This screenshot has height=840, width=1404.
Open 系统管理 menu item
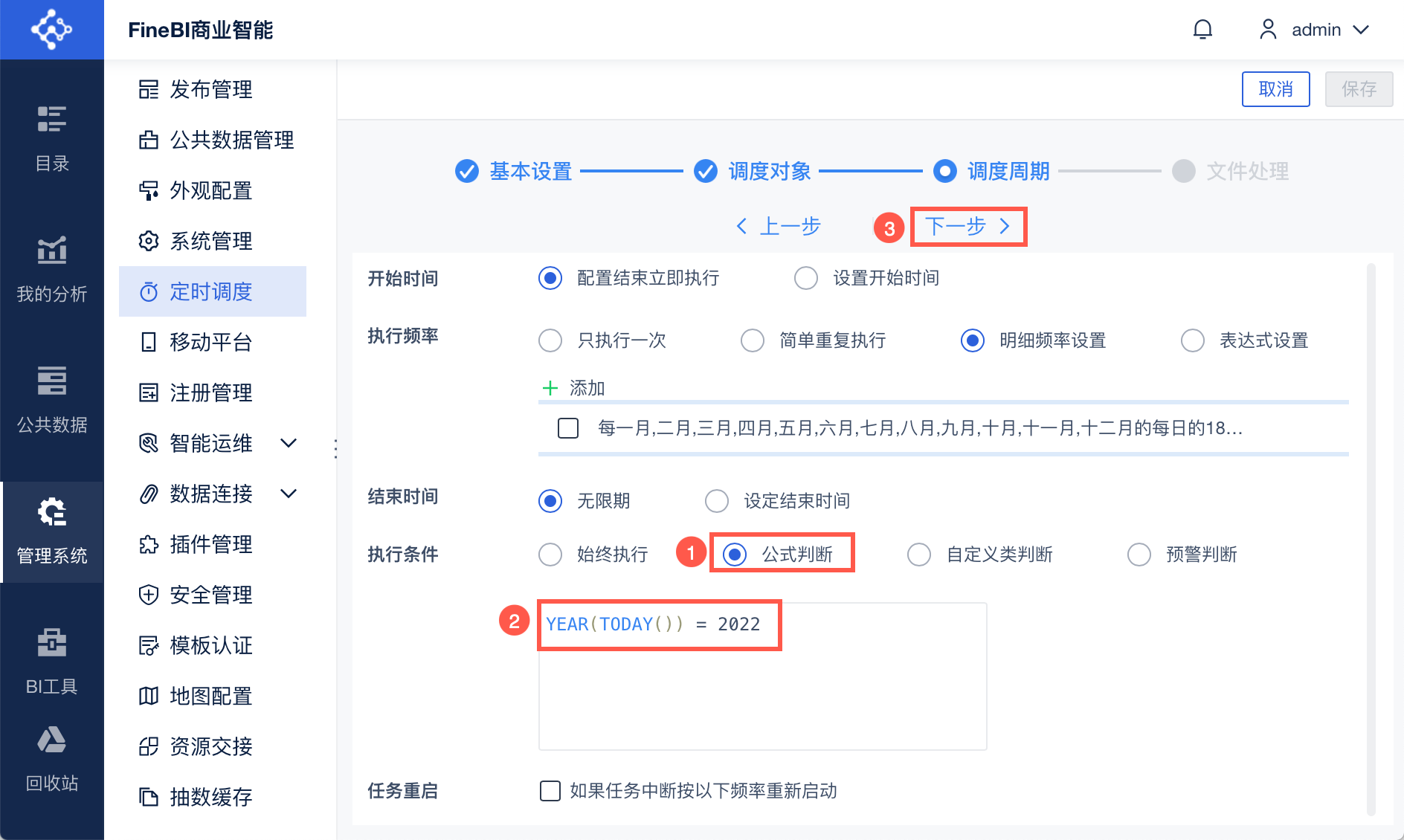coord(211,242)
